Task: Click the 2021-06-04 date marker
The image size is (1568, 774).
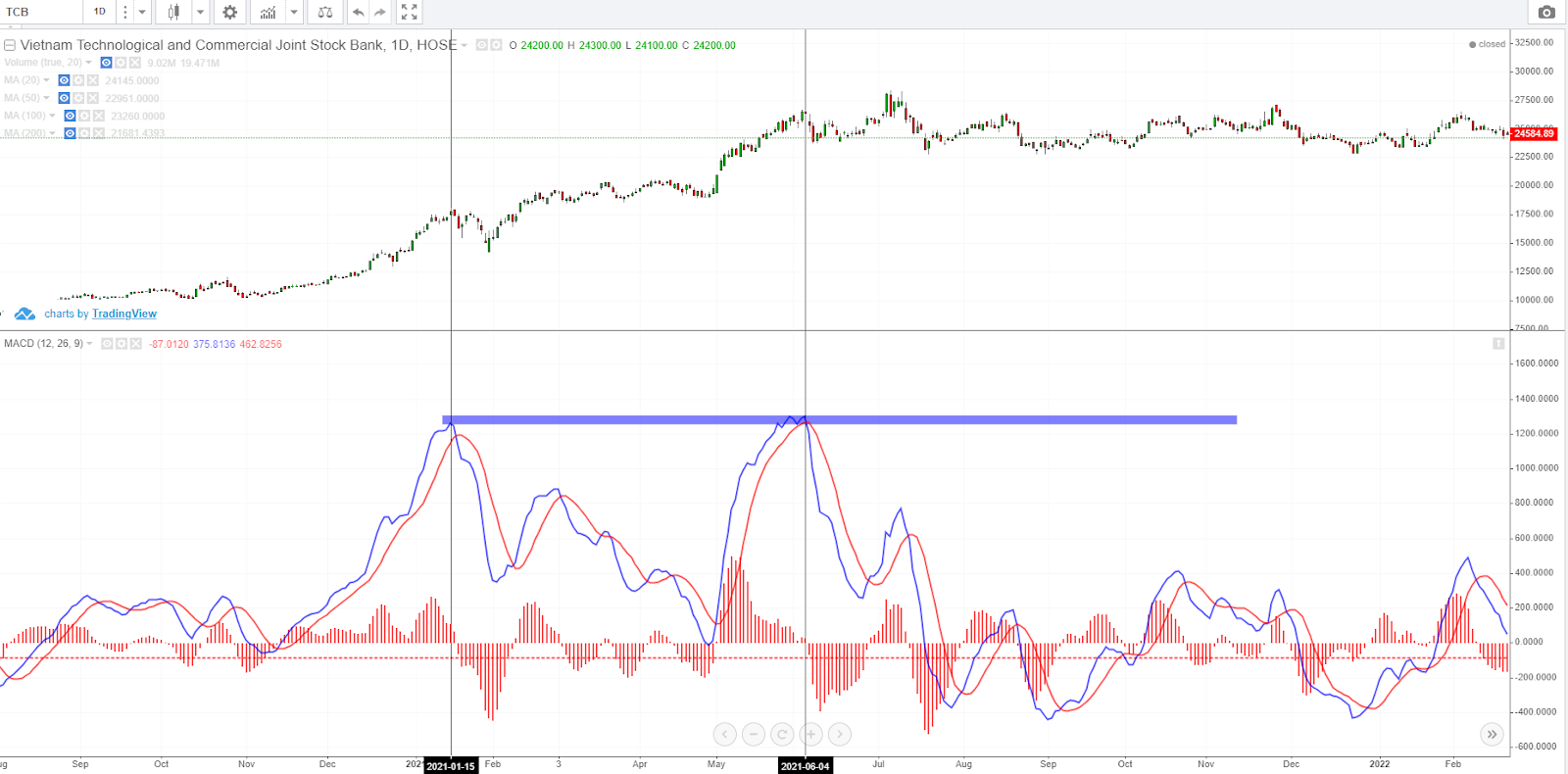Action: [x=805, y=766]
